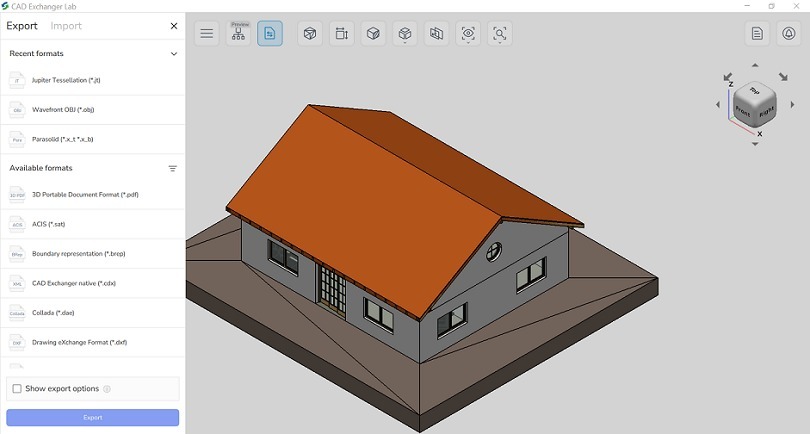The image size is (810, 434).
Task: Open the Available formats filter icon
Action: 173,169
